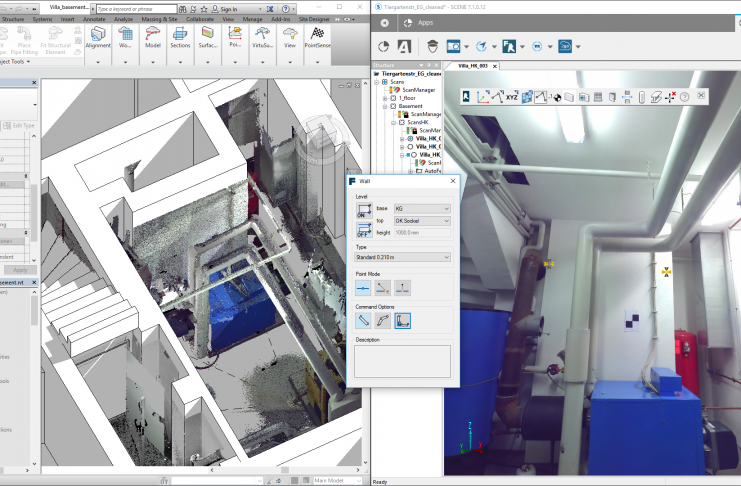741x486 pixels.
Task: Select the ScanManager item under Scans
Action: [419, 90]
